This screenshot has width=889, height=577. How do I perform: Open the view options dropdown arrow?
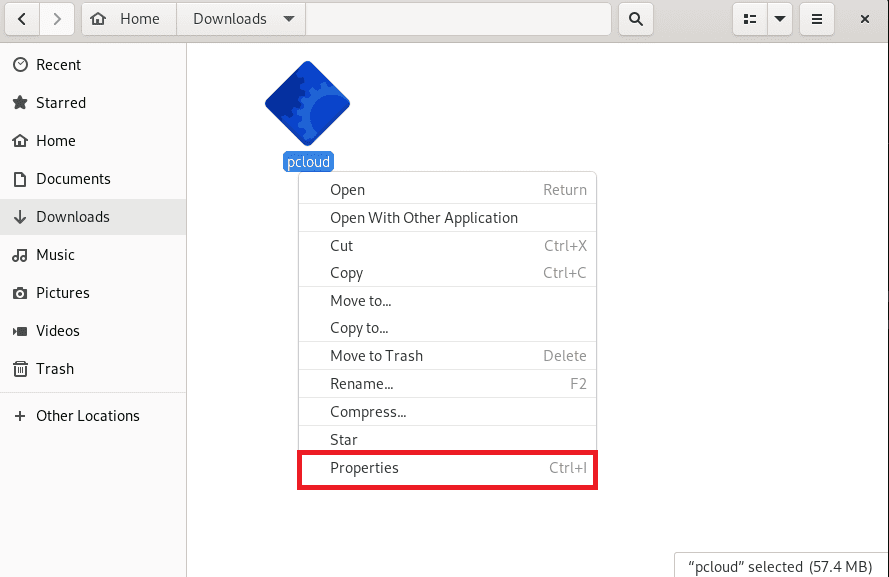[780, 19]
